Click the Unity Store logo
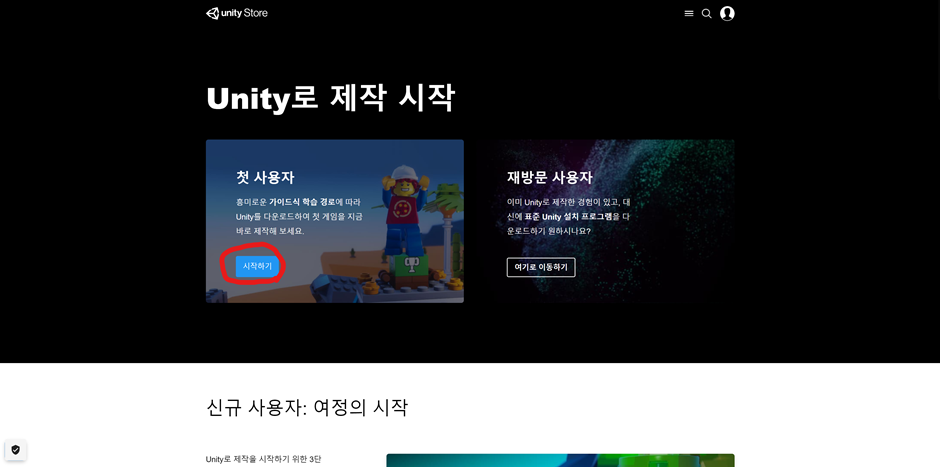This screenshot has height=467, width=940. click(237, 13)
